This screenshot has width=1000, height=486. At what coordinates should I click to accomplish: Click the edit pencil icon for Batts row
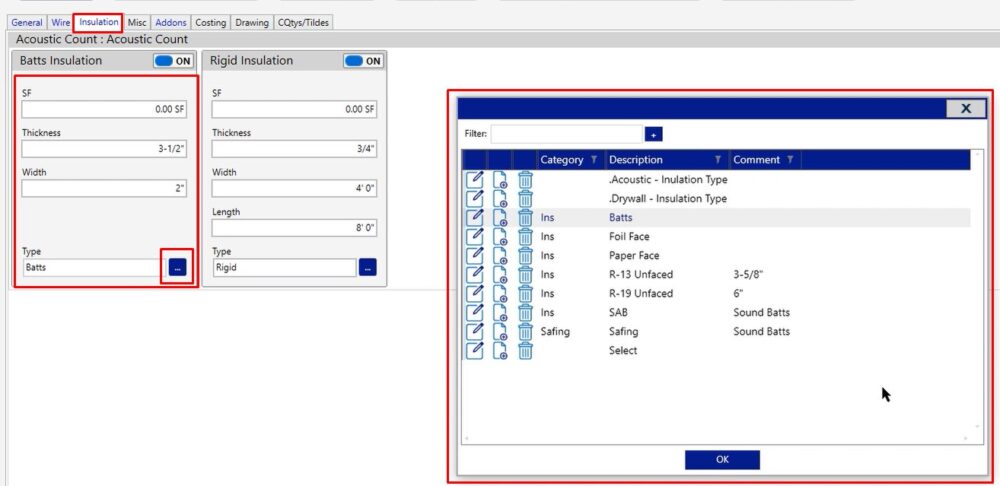click(475, 217)
